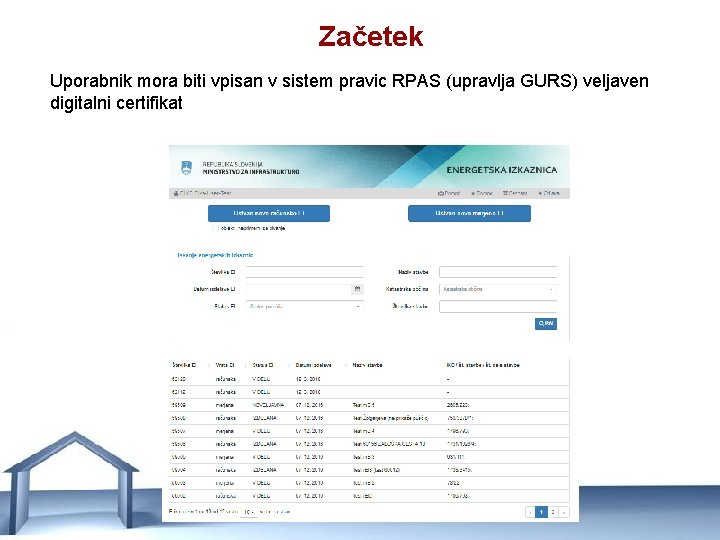Open the calendar picker for Datum izdelave EI

[357, 289]
